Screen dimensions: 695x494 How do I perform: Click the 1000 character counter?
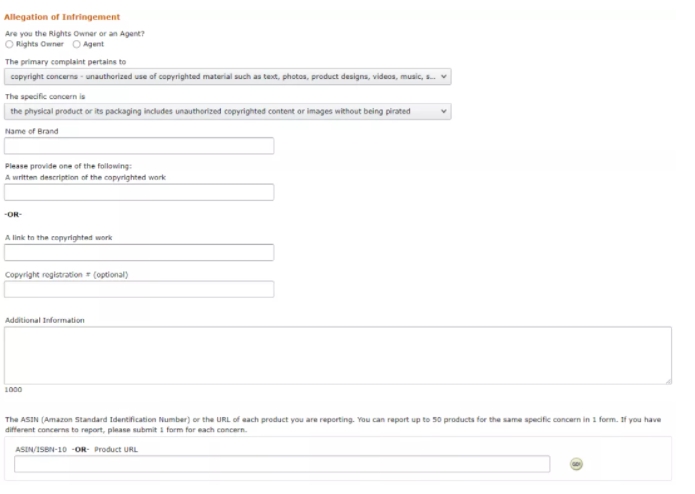[x=13, y=390]
